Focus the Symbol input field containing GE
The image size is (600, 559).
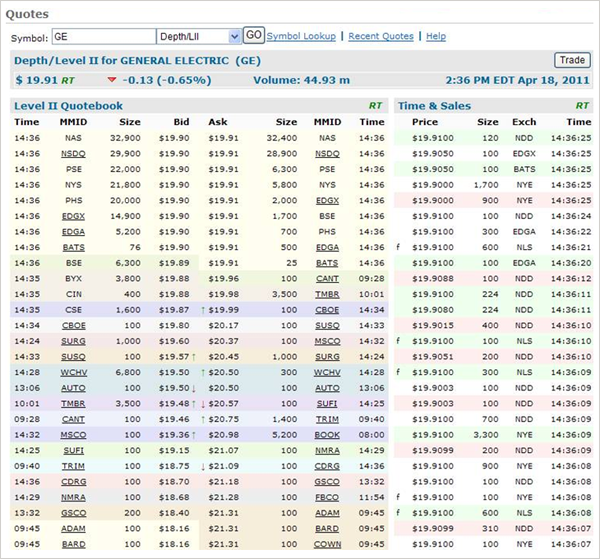coord(103,36)
